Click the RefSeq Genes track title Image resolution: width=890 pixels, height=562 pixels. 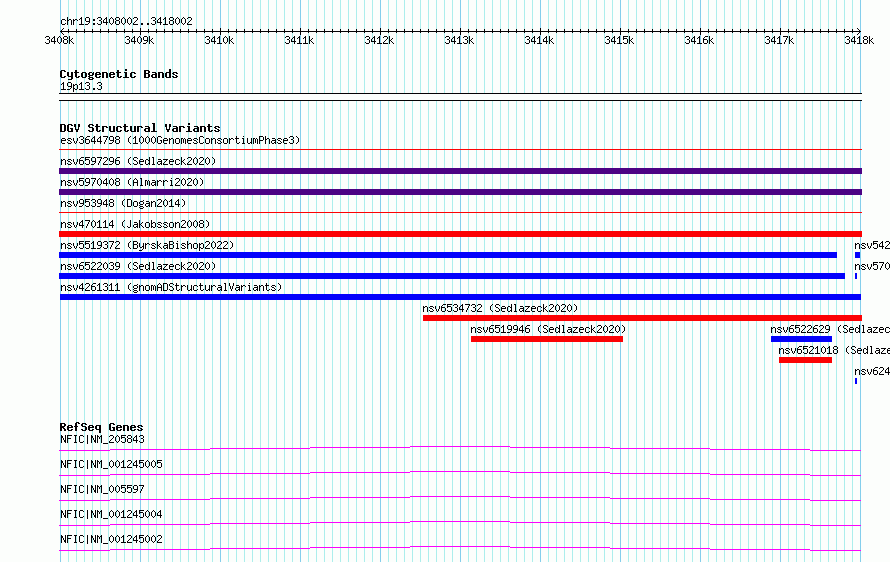point(101,427)
